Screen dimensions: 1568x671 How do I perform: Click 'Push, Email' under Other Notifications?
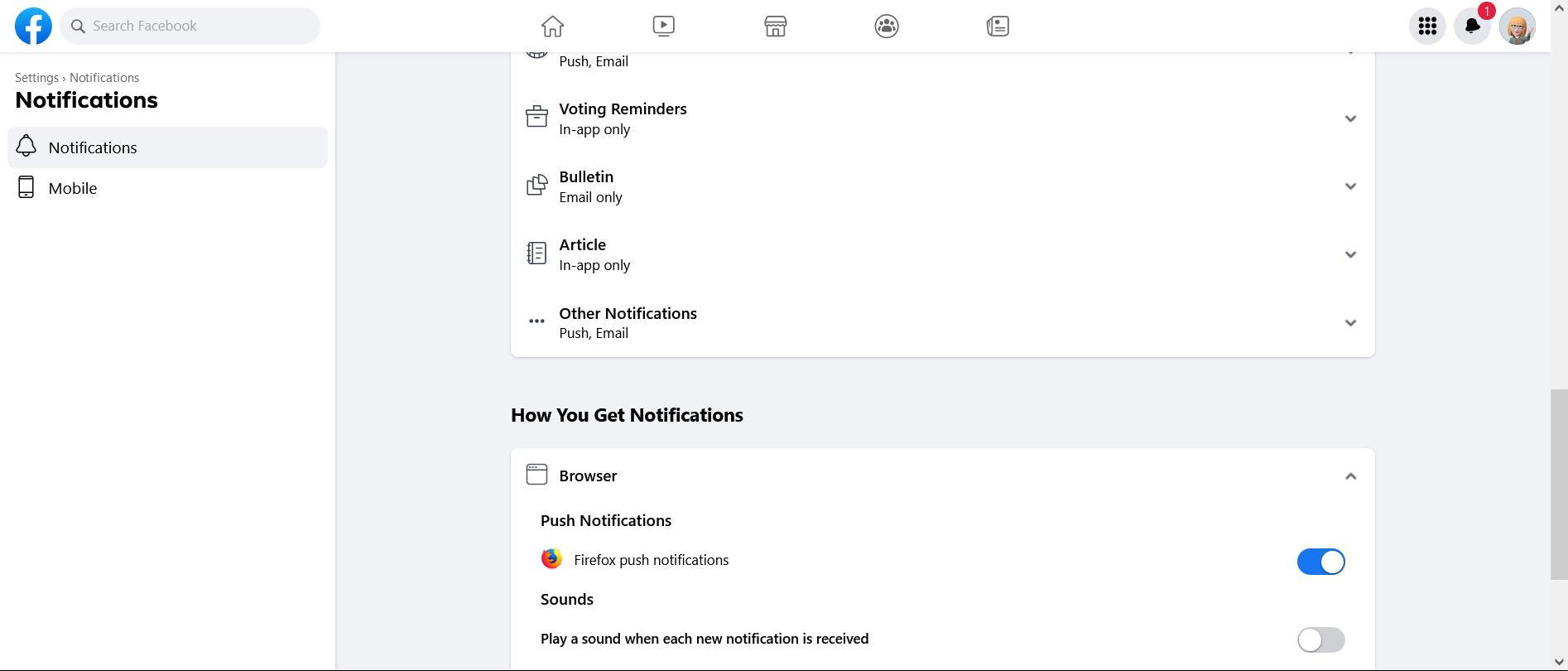594,333
